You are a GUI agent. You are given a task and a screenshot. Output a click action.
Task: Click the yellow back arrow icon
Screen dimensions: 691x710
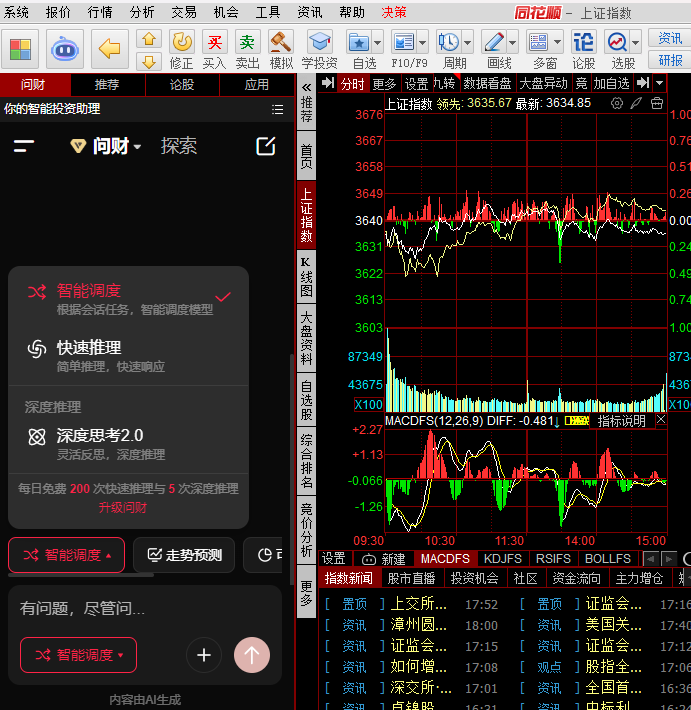click(109, 48)
